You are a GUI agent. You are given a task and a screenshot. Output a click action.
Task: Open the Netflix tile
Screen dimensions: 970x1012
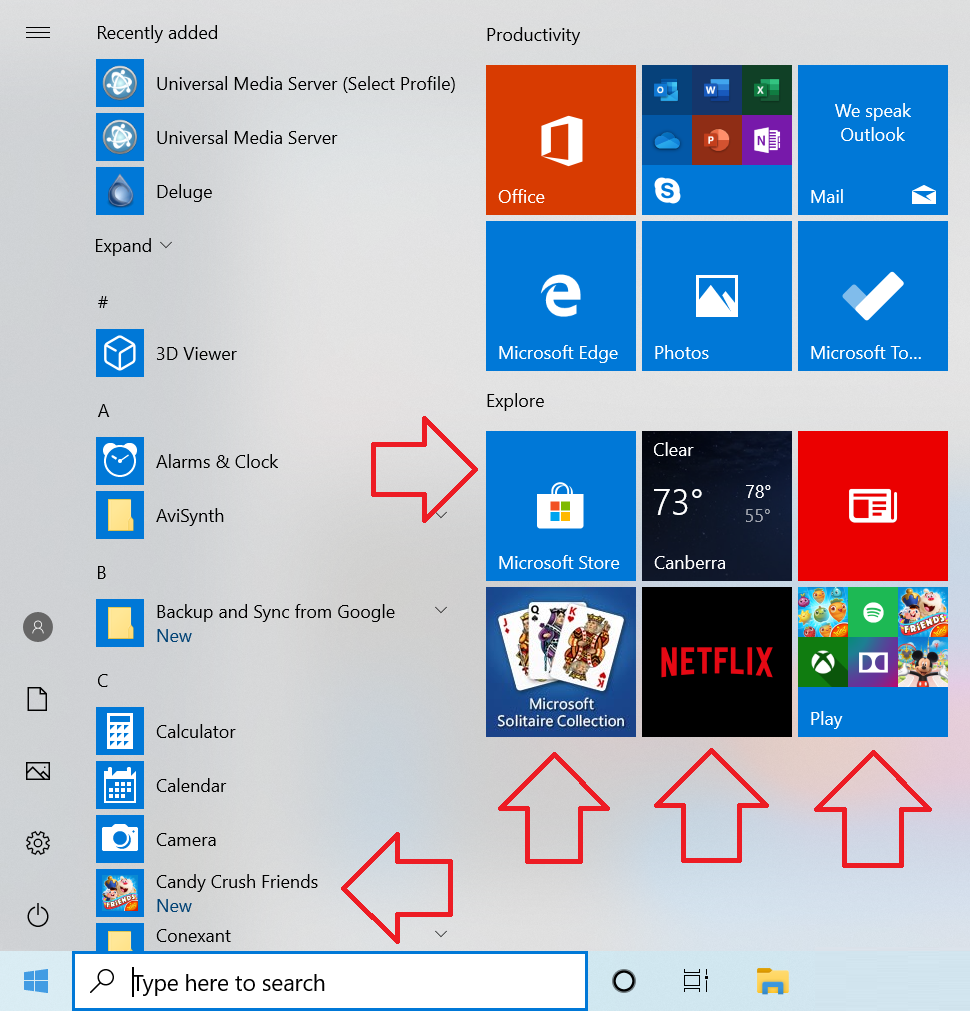coord(716,662)
